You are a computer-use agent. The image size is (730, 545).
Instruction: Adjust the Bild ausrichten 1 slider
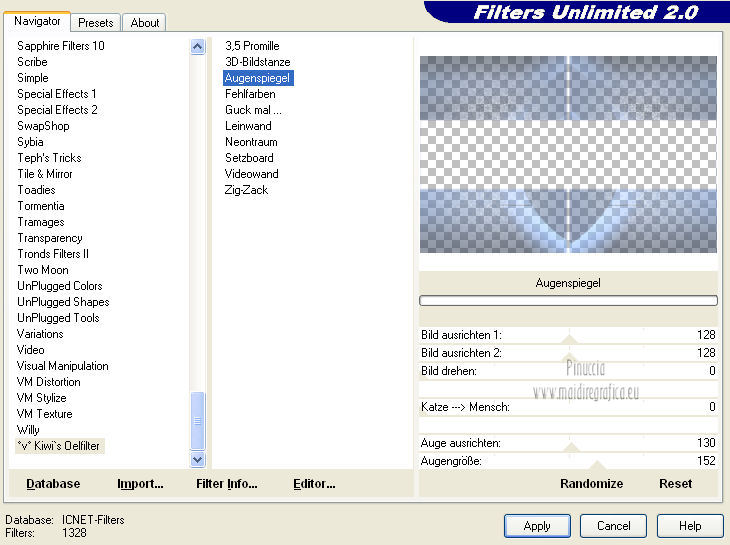click(568, 335)
